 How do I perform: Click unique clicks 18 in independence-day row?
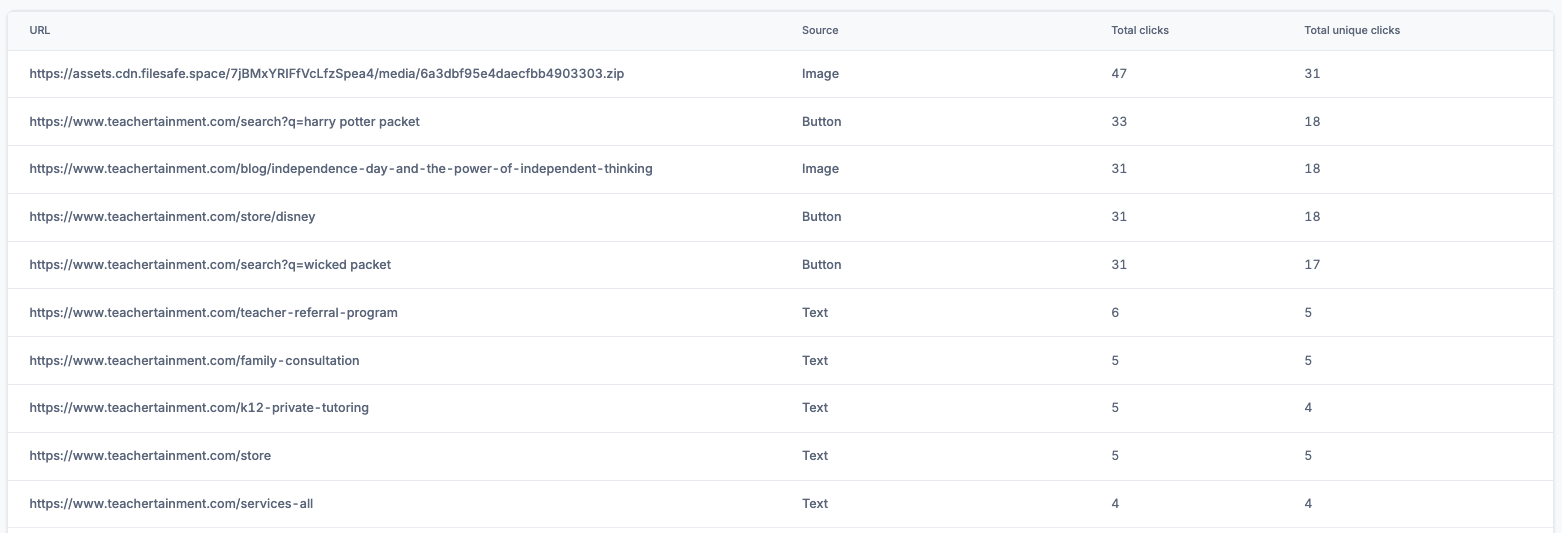tap(1312, 169)
